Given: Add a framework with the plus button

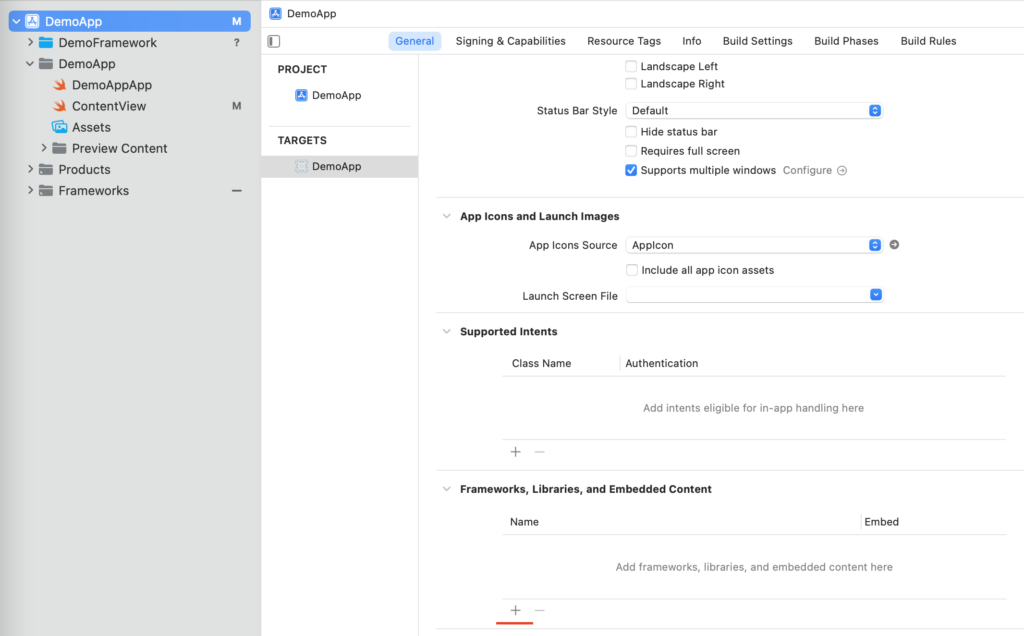Looking at the screenshot, I should 515,611.
